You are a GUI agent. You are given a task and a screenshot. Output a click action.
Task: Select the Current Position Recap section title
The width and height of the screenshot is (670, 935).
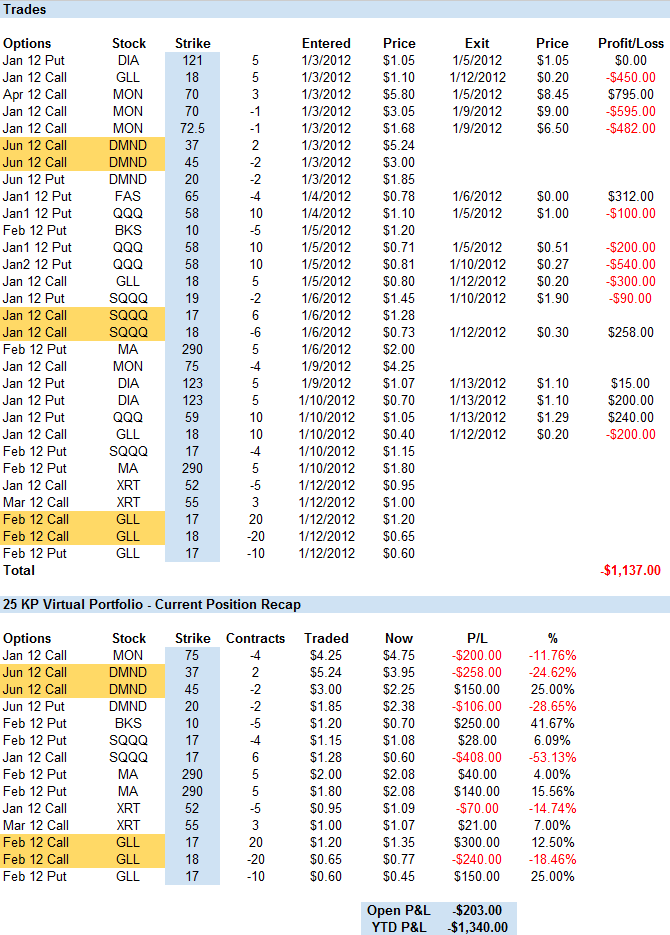151,604
